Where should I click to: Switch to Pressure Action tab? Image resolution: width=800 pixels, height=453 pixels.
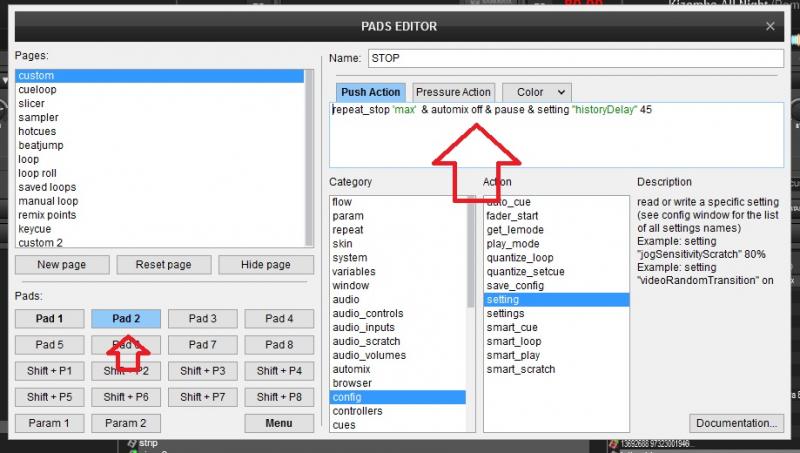point(453,92)
